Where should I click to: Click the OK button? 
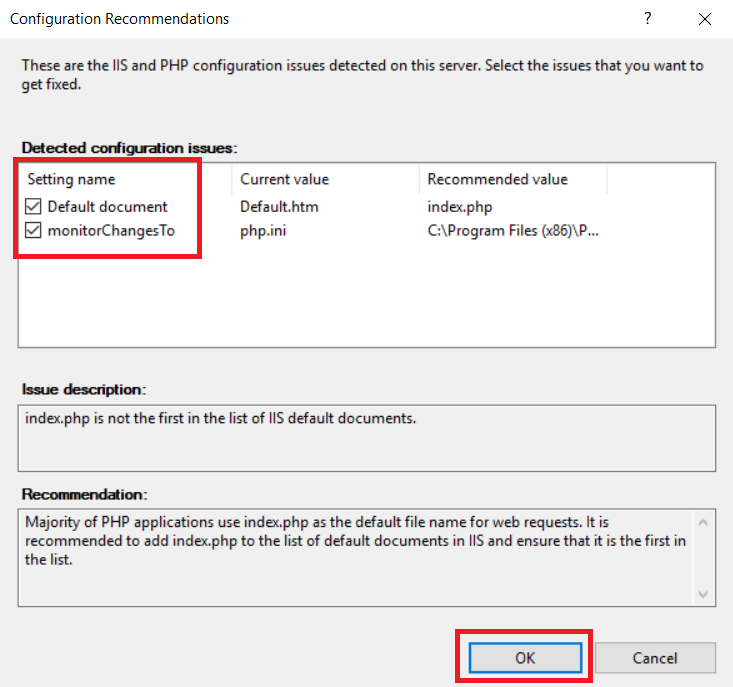[525, 658]
